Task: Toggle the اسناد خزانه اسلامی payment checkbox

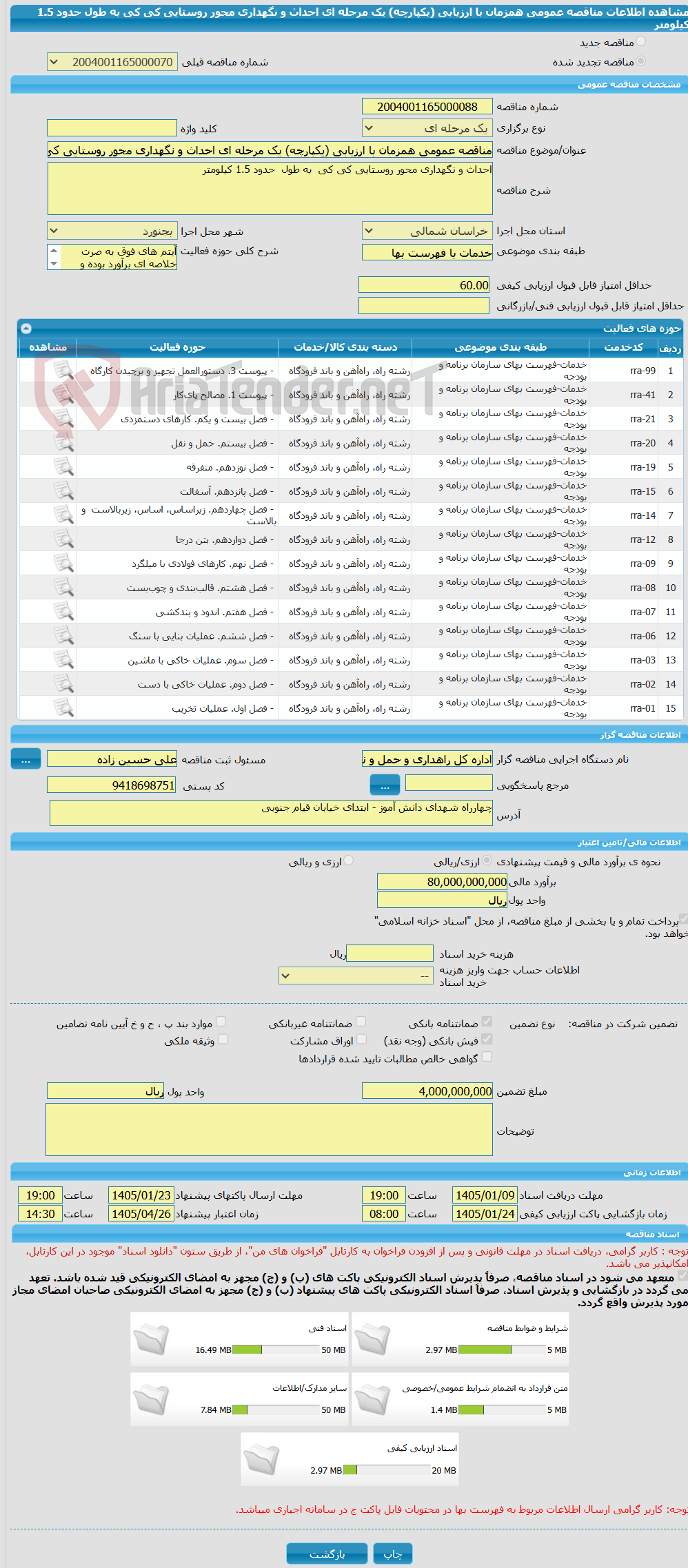Action: click(x=684, y=920)
